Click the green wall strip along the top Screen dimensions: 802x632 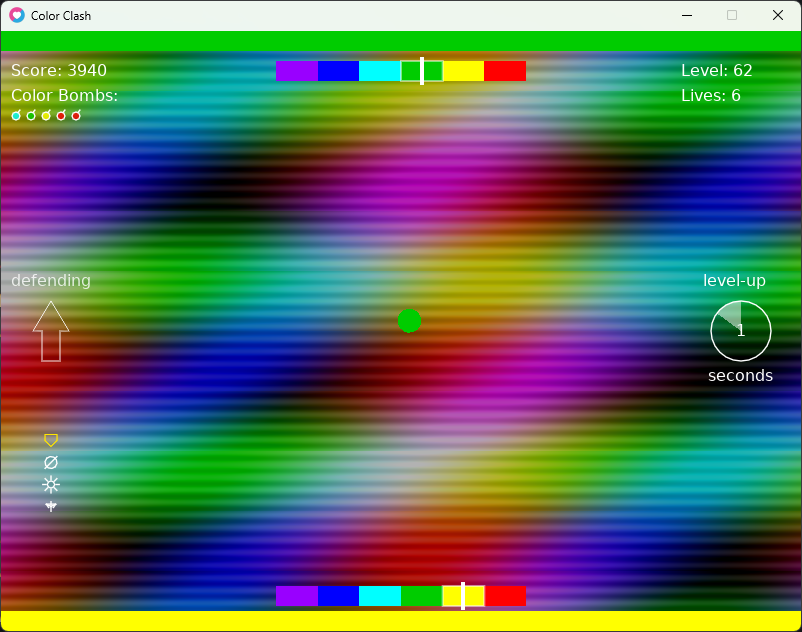click(401, 41)
